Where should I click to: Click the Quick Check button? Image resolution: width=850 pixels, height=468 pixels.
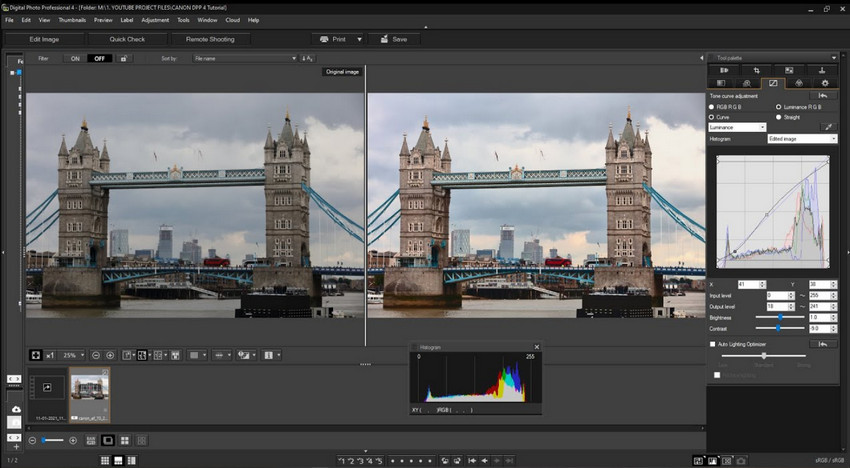(127, 39)
